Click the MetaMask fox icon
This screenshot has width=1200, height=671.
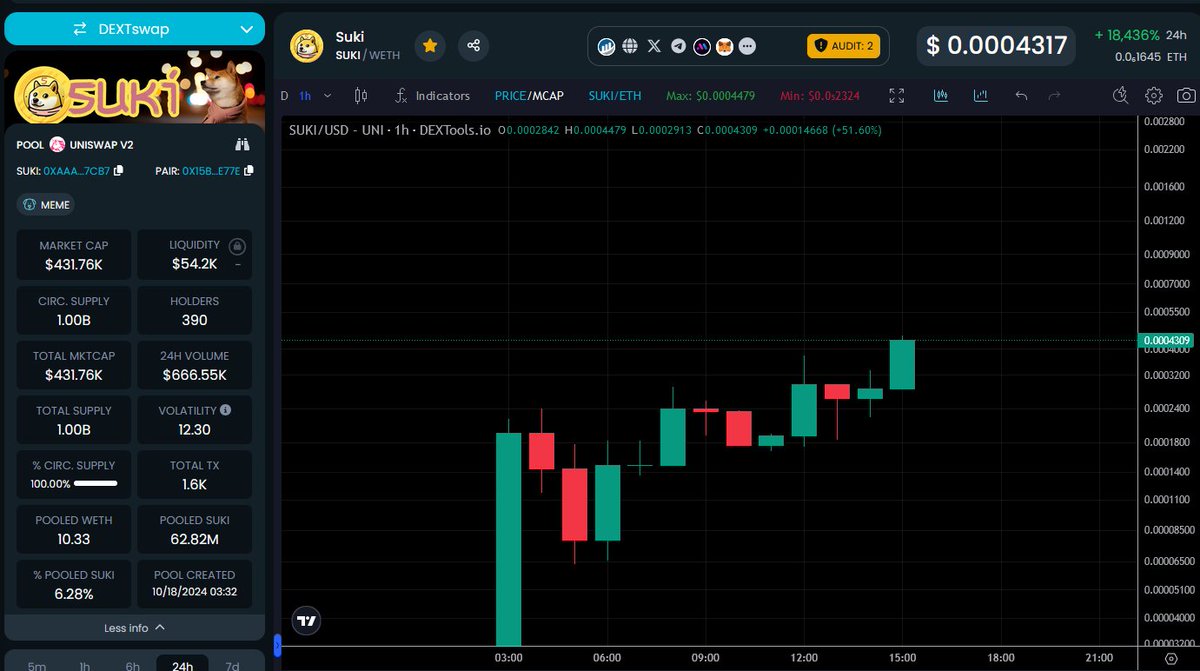tap(725, 46)
